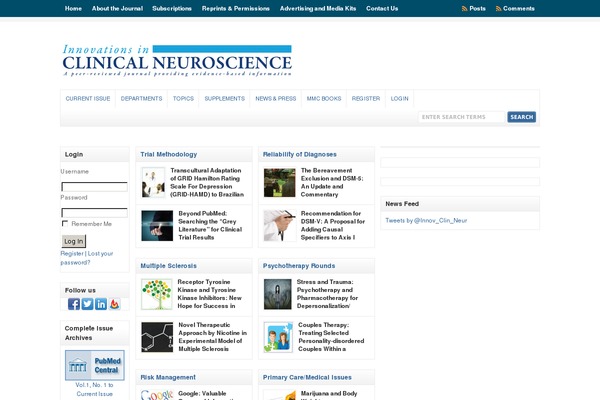Go to Current Issue tab

[88, 99]
